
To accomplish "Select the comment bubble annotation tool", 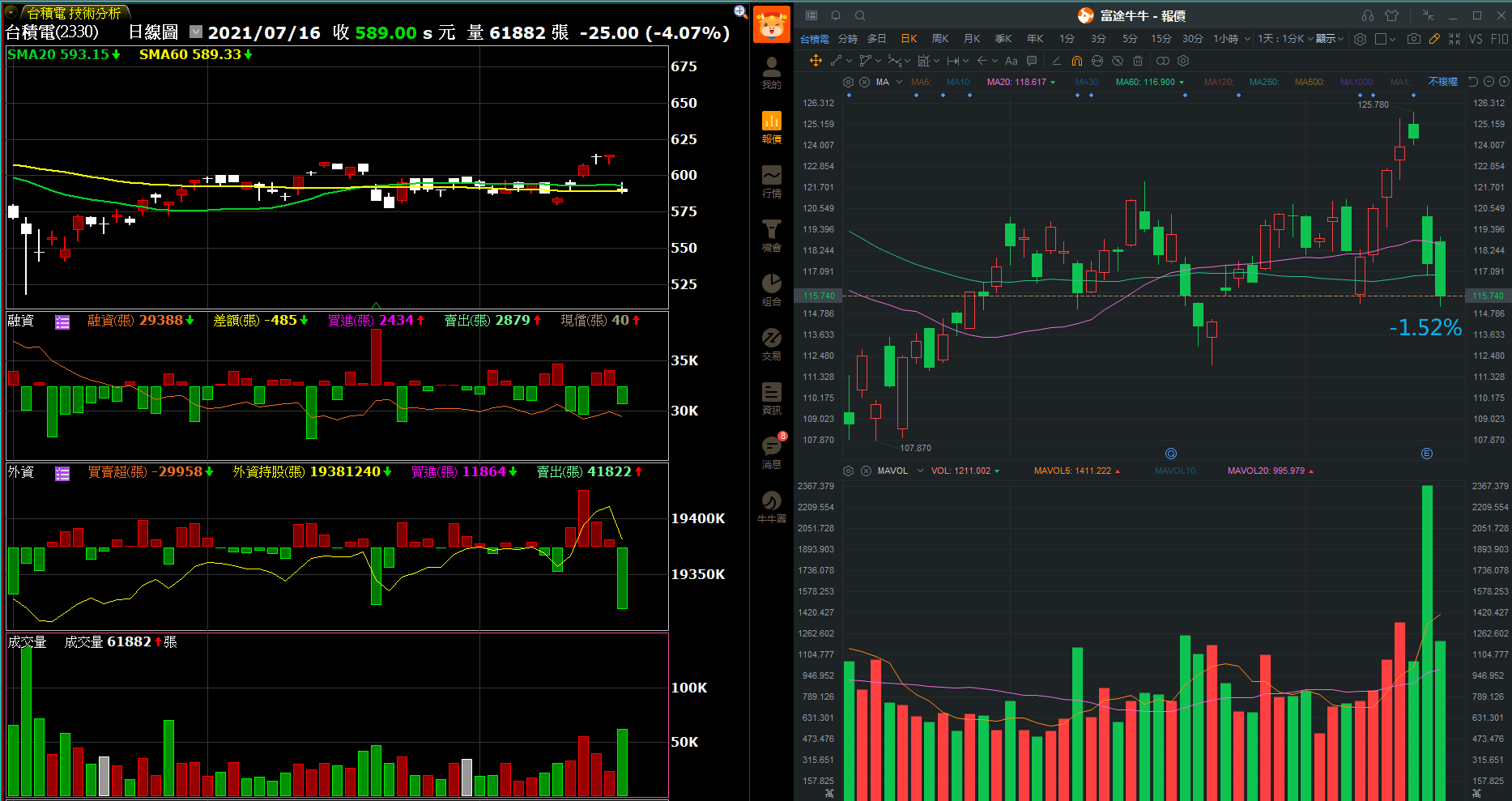I will click(x=1032, y=61).
